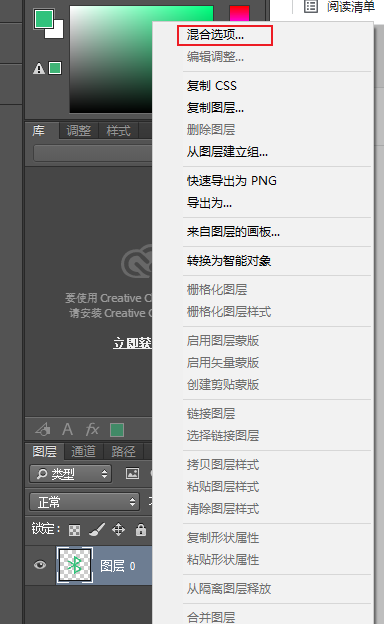This screenshot has width=384, height=624.
Task: Click the add graphic icon in library footer
Action: (43, 429)
